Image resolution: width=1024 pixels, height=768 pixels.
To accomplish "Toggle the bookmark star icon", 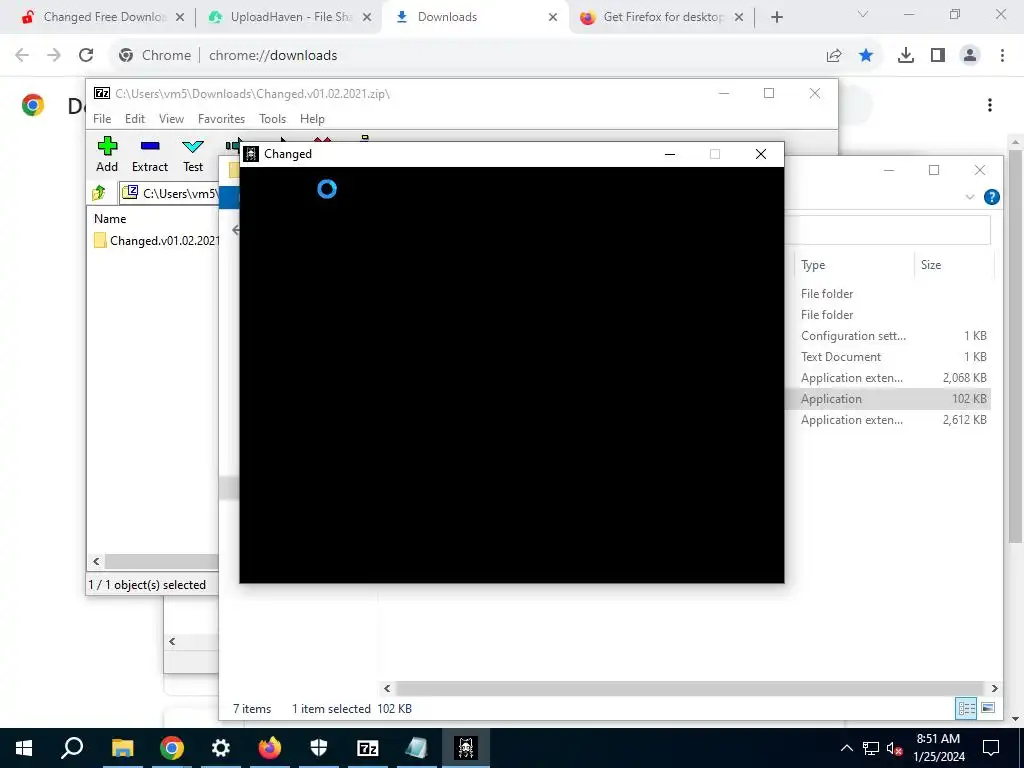I will 866,56.
